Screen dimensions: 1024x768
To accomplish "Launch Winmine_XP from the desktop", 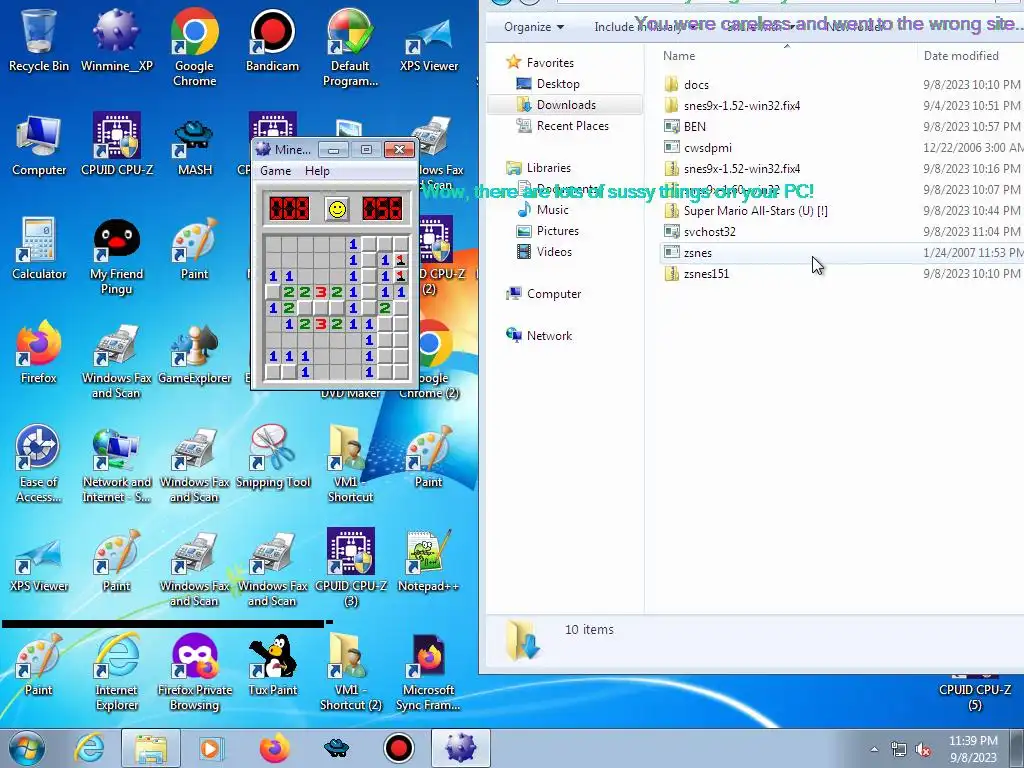I will [x=116, y=39].
